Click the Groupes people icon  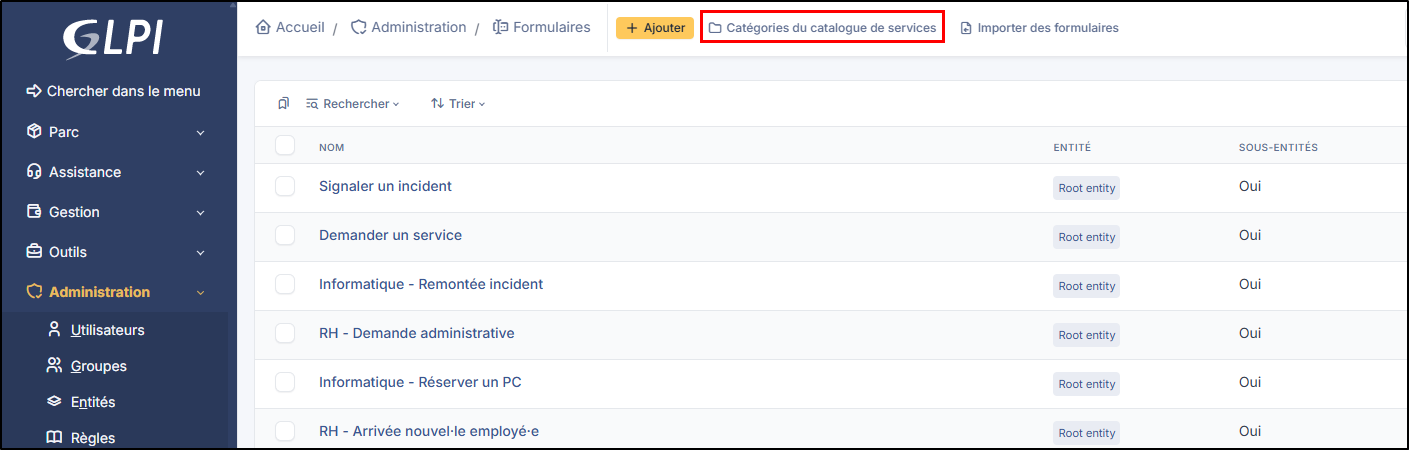55,366
